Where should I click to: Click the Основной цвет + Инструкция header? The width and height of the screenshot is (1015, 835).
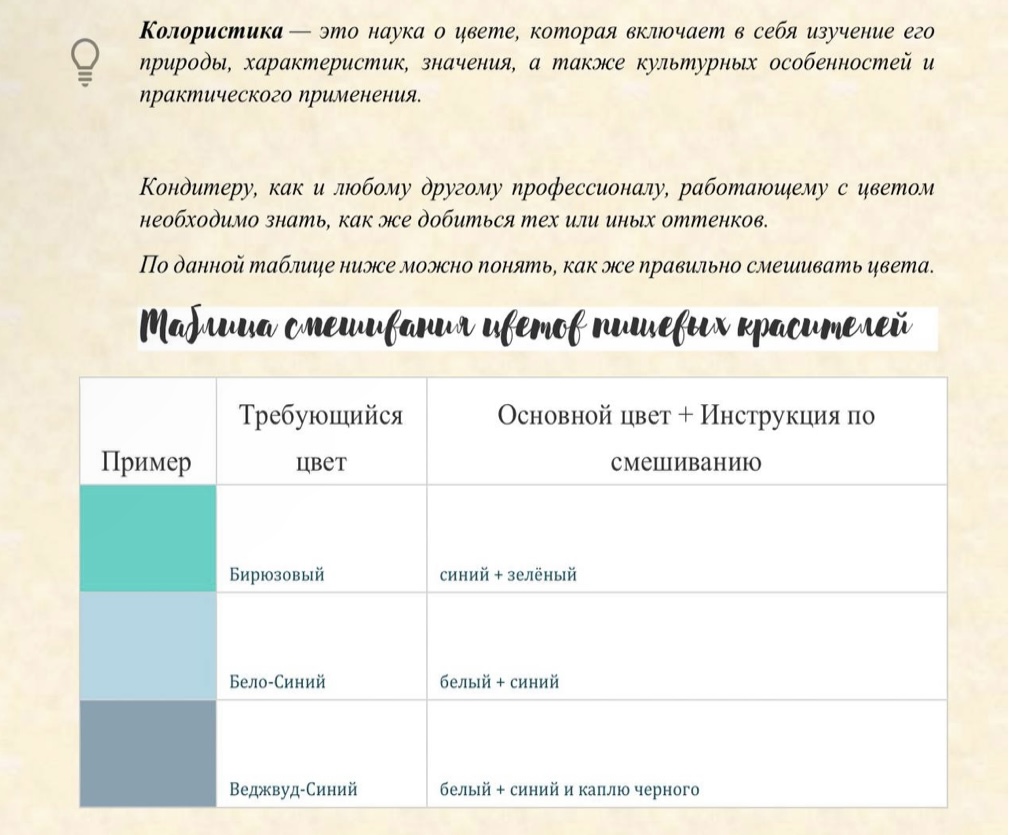(686, 438)
